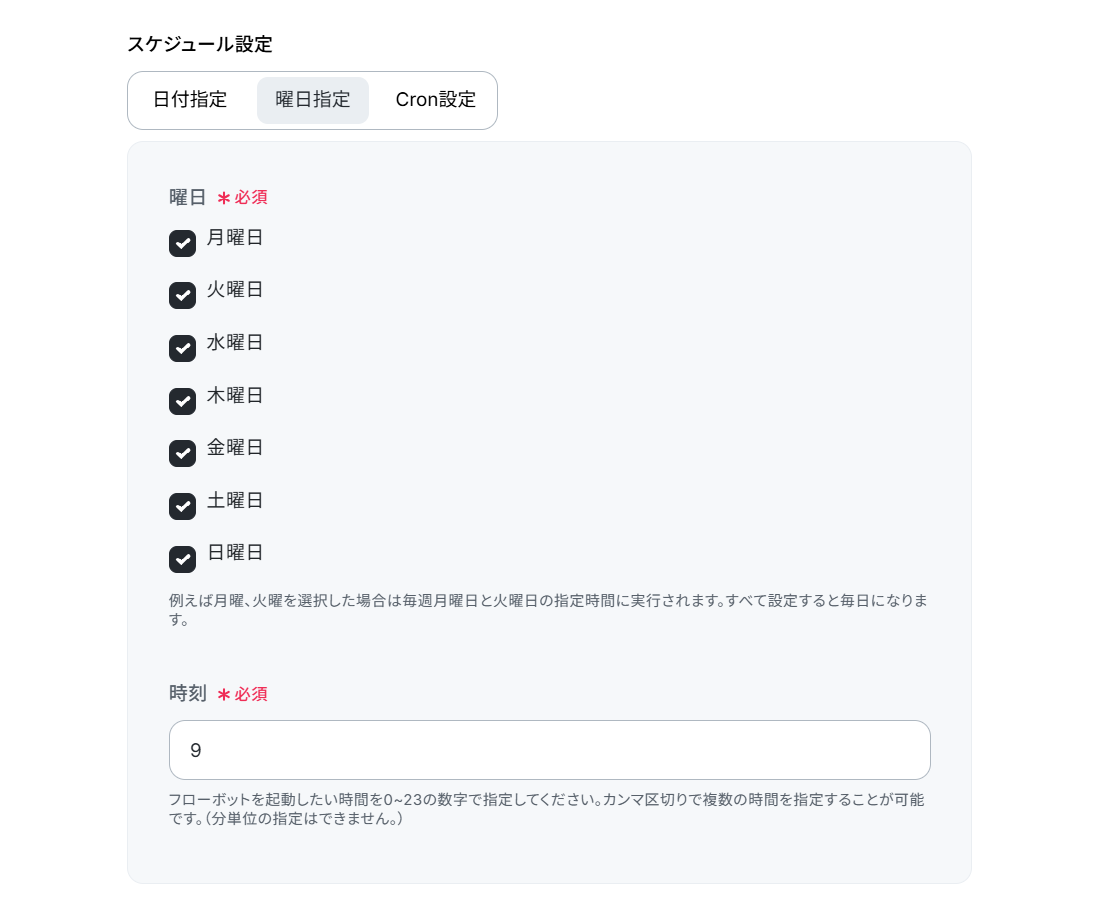Viewport: 1111px width, 923px height.
Task: Click the 時刻 field heading
Action: point(188,693)
